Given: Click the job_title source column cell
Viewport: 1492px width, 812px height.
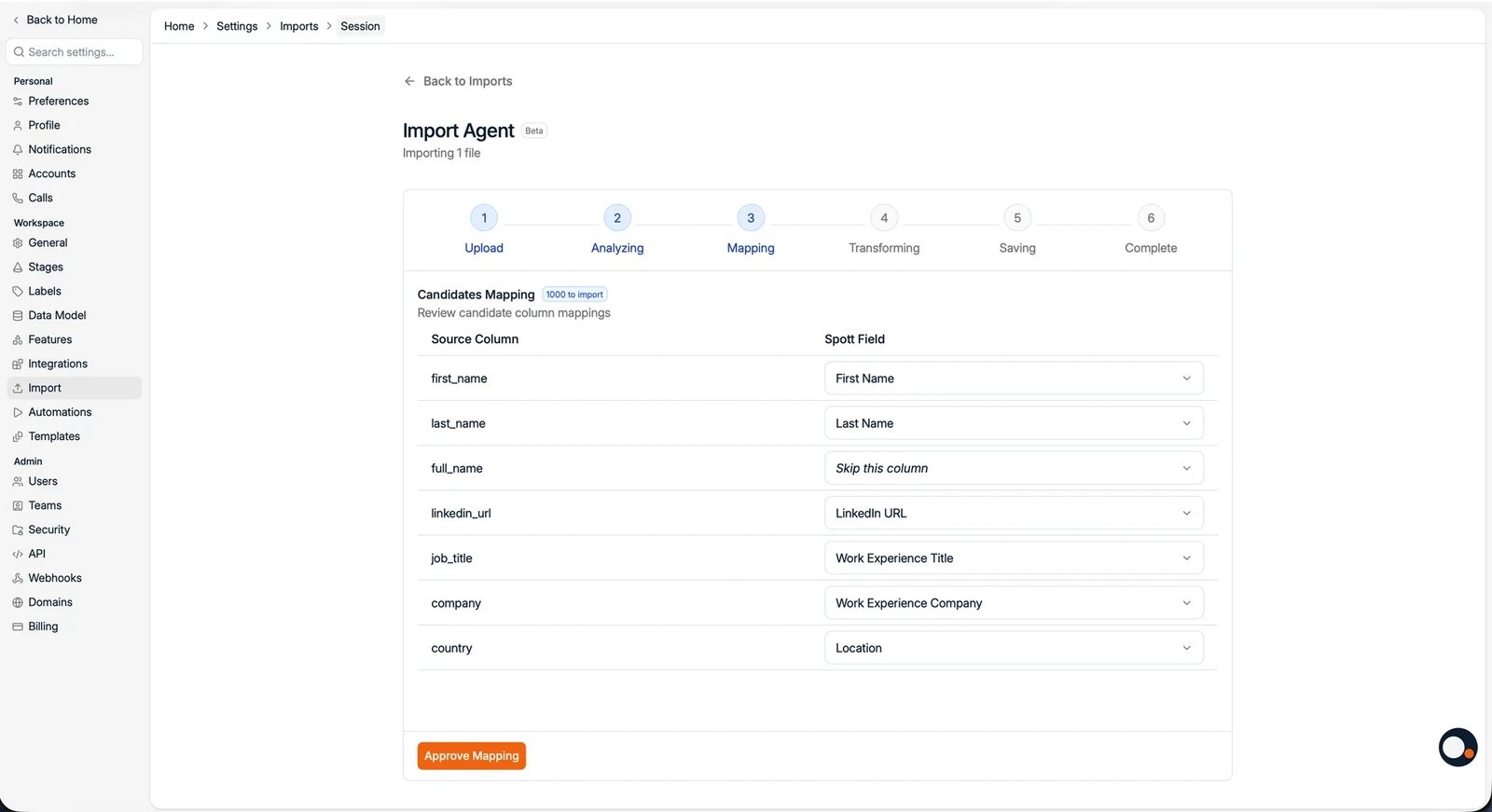Looking at the screenshot, I should pyautogui.click(x=451, y=558).
